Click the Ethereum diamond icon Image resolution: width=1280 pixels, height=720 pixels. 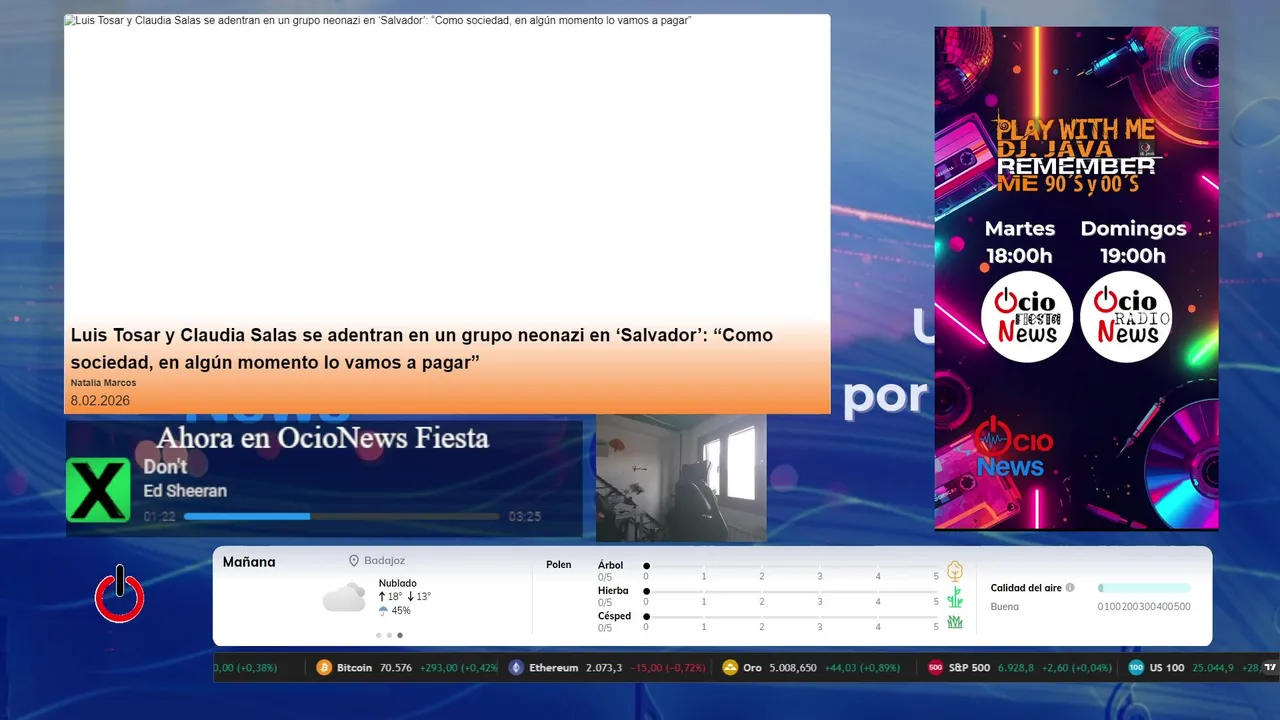(516, 668)
